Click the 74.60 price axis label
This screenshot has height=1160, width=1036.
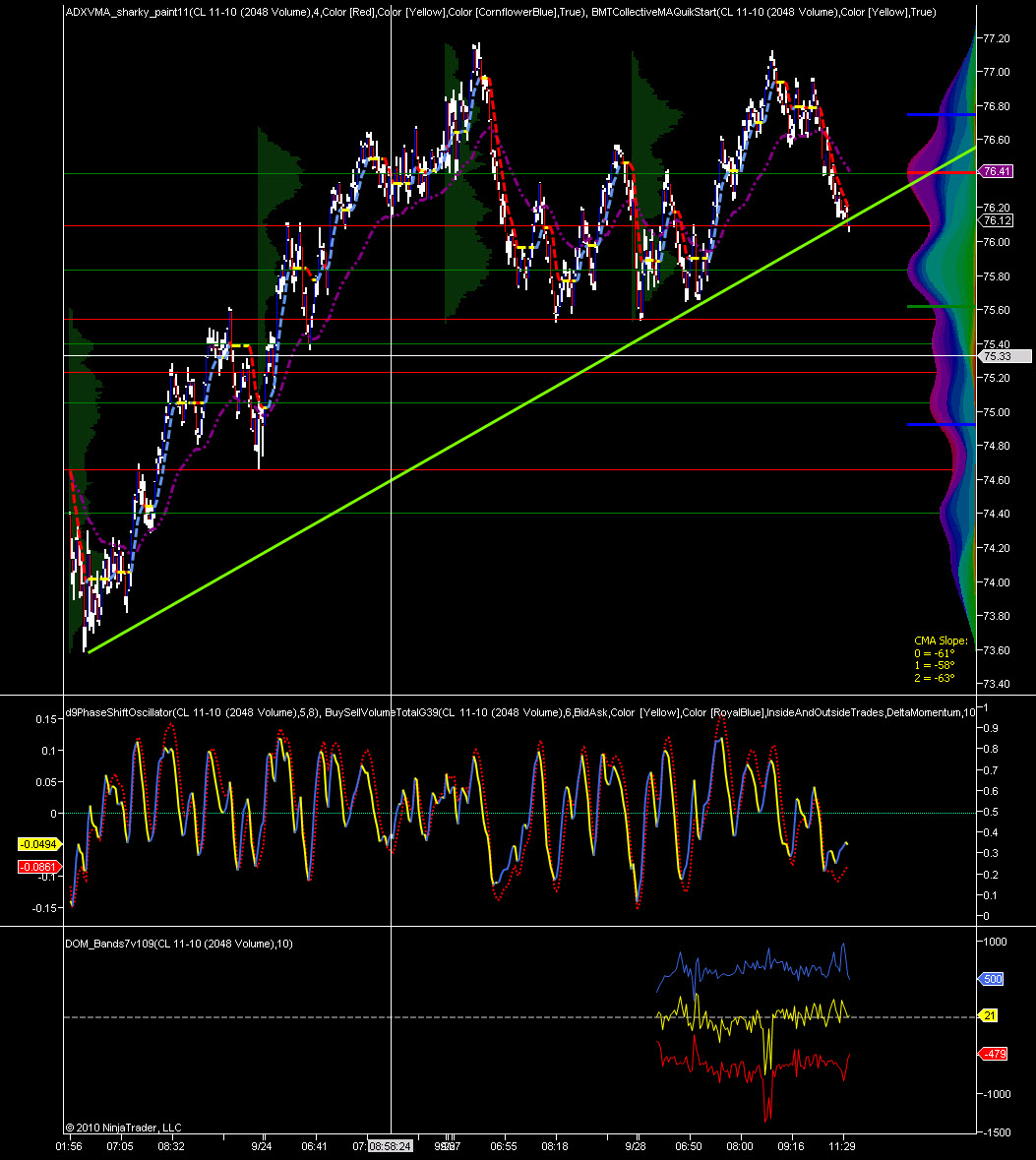(x=996, y=480)
